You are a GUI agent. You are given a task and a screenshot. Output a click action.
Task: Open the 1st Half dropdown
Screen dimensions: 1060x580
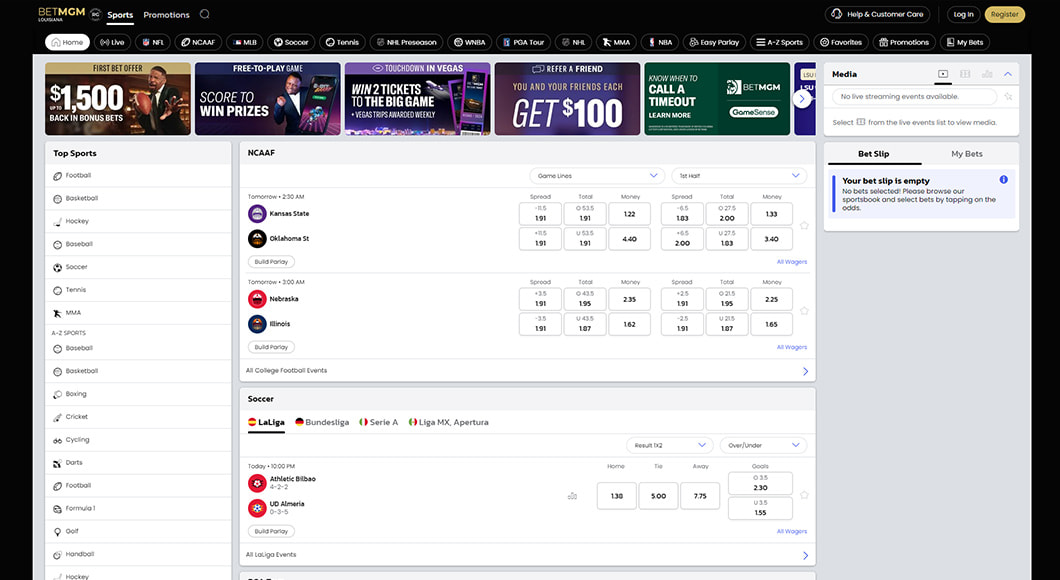point(739,176)
